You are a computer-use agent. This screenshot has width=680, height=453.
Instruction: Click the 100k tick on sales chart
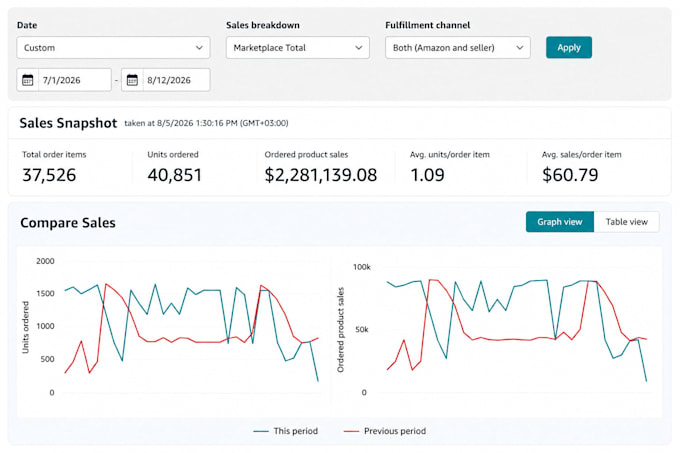coord(362,267)
